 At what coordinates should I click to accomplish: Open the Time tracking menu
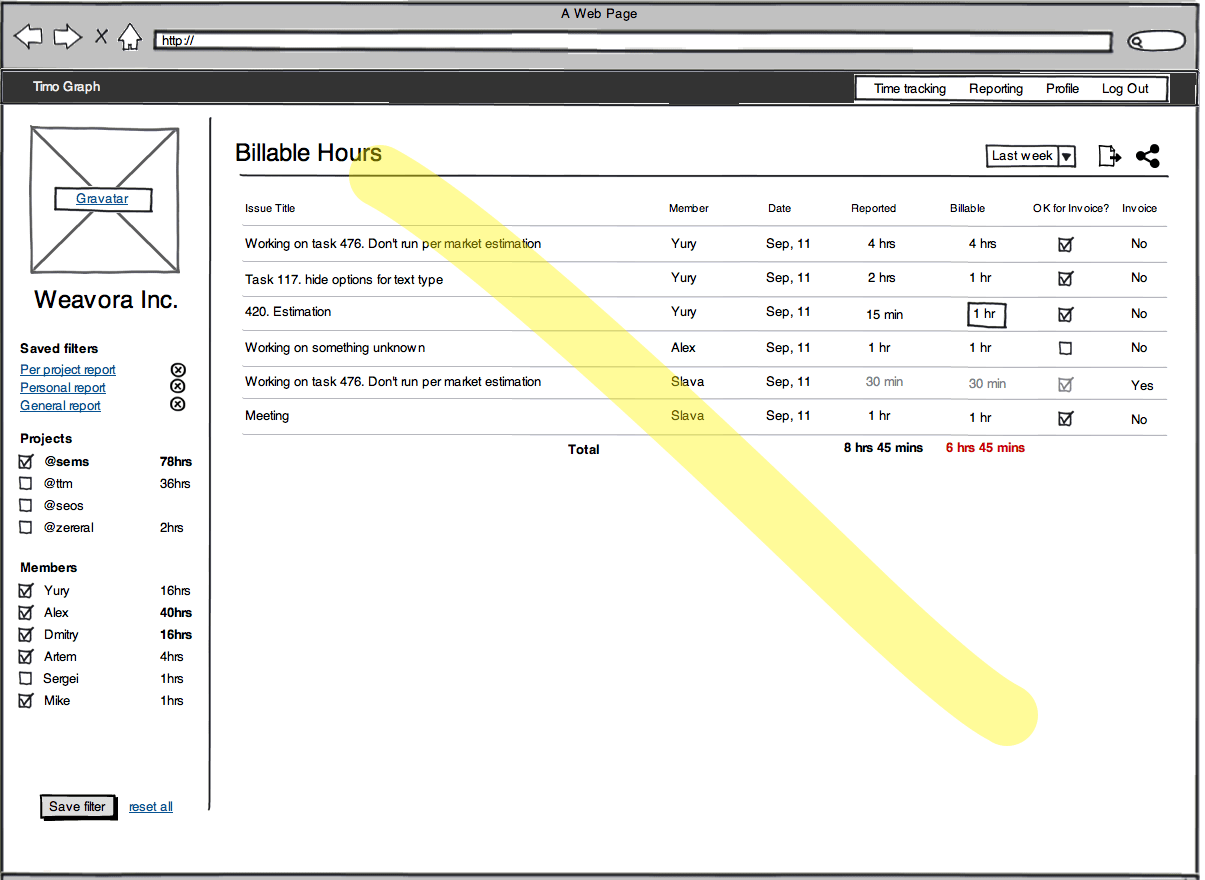pos(909,89)
